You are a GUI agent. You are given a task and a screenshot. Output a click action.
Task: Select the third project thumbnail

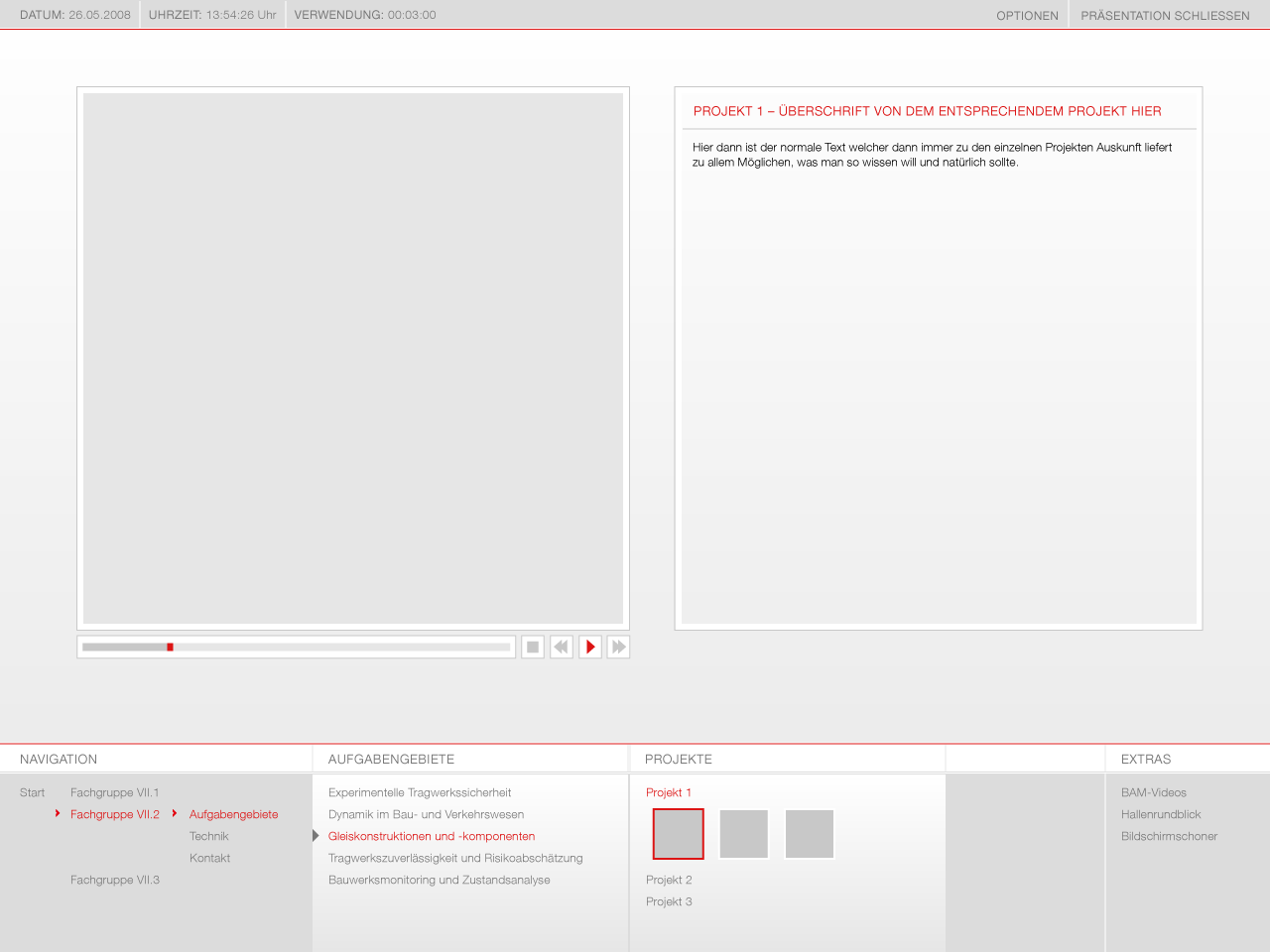click(809, 834)
